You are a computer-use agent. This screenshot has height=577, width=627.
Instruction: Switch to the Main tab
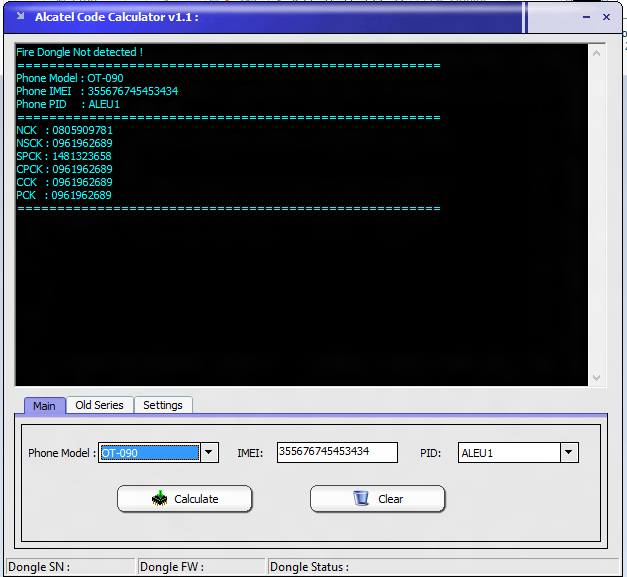44,406
